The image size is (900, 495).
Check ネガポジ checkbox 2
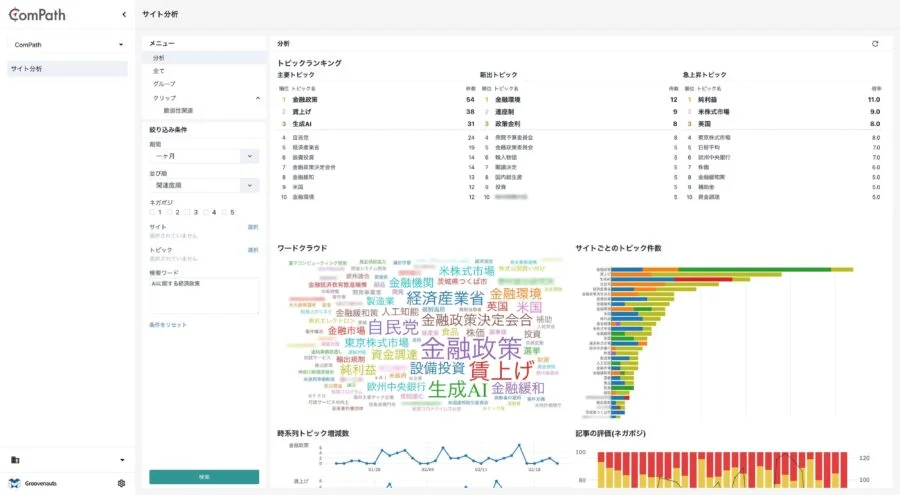pos(170,212)
